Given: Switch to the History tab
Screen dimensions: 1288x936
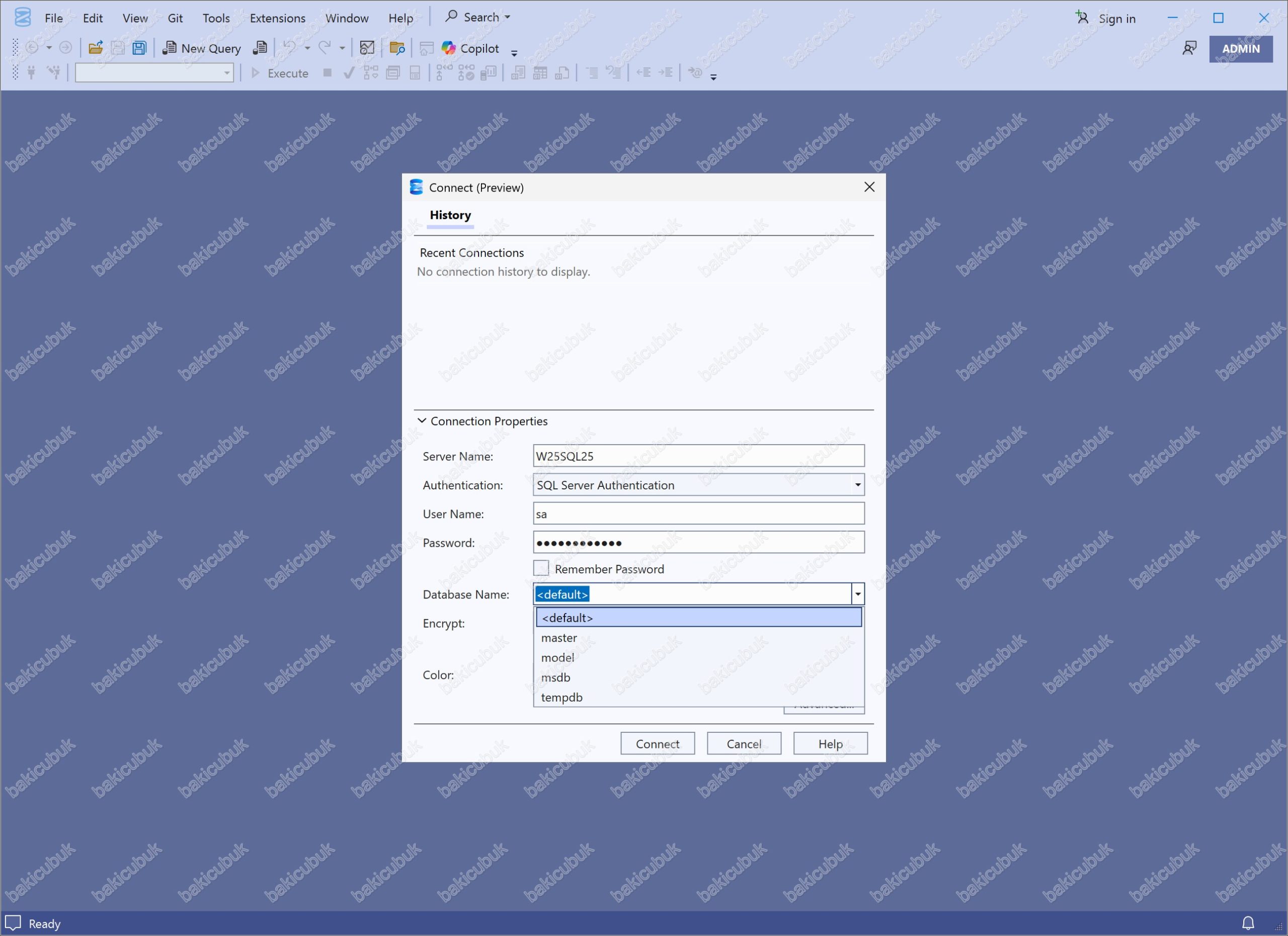Looking at the screenshot, I should (450, 215).
